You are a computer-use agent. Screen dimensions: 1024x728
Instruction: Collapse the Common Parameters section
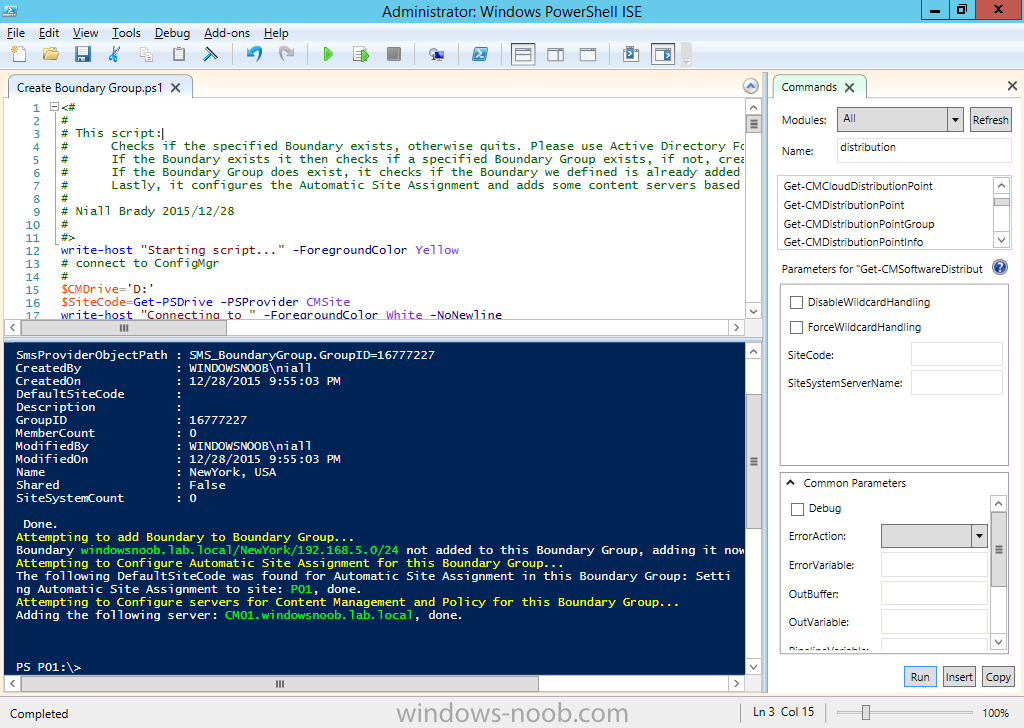(x=791, y=483)
